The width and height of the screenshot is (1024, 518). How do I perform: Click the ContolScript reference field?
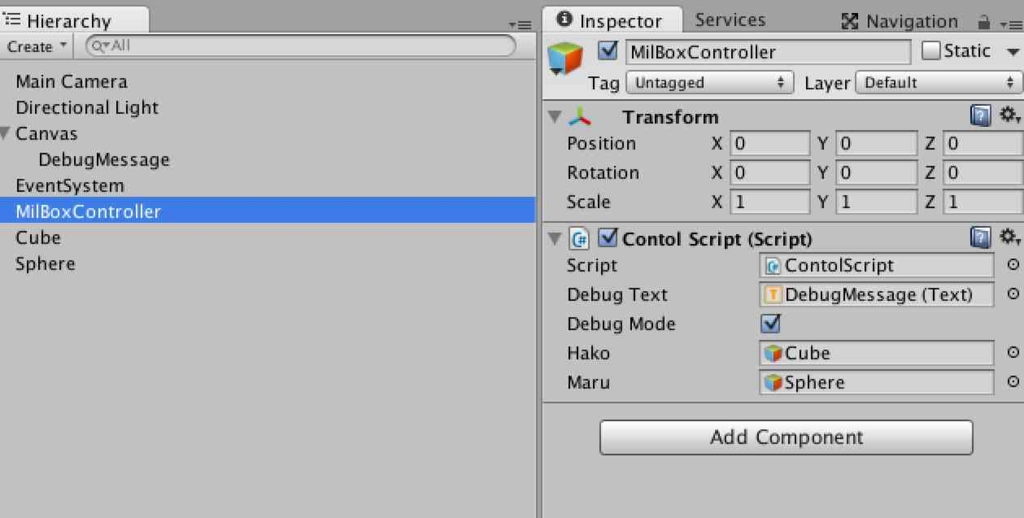coord(876,265)
